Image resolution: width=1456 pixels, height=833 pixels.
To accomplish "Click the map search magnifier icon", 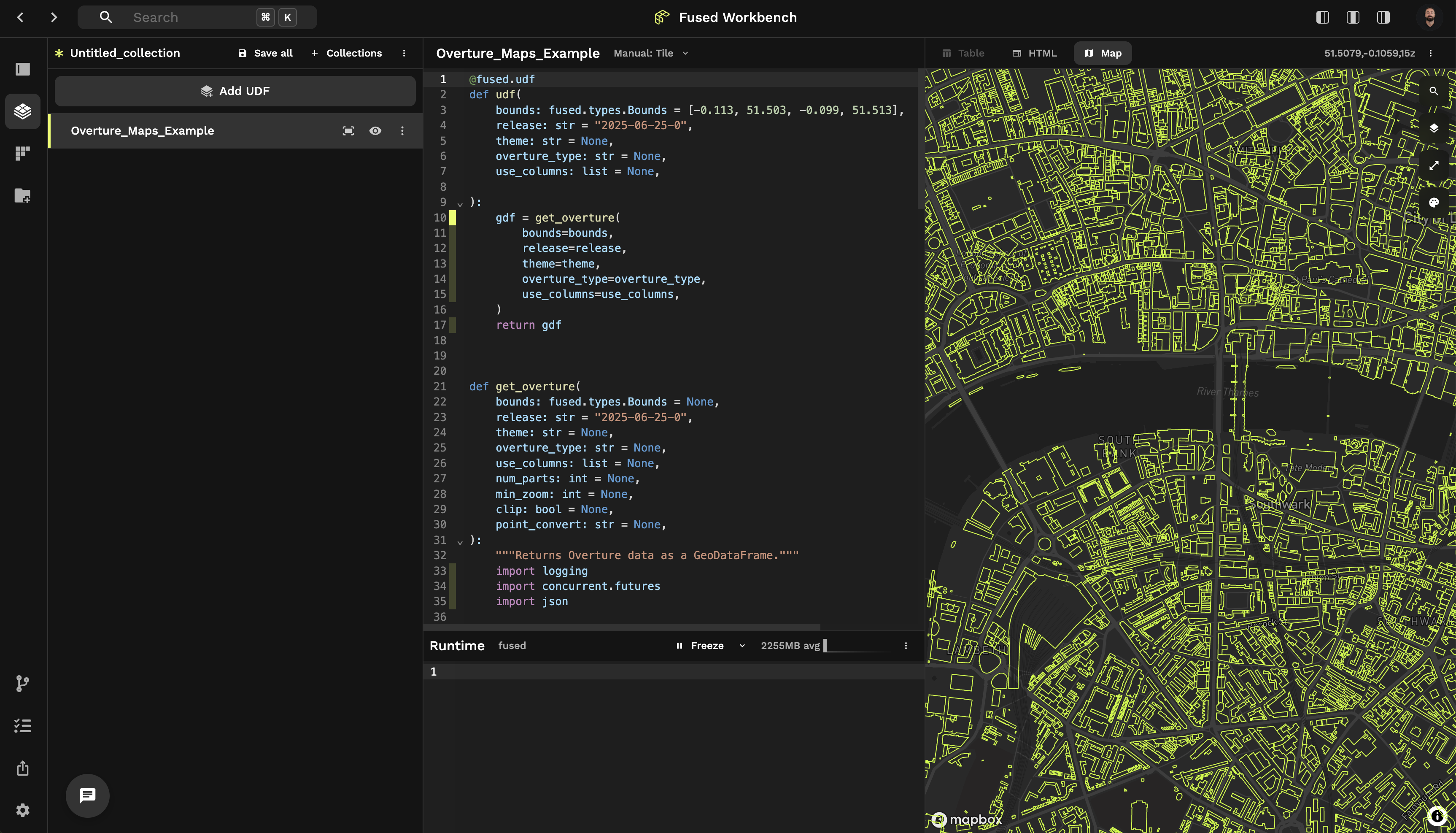I will pyautogui.click(x=1433, y=91).
